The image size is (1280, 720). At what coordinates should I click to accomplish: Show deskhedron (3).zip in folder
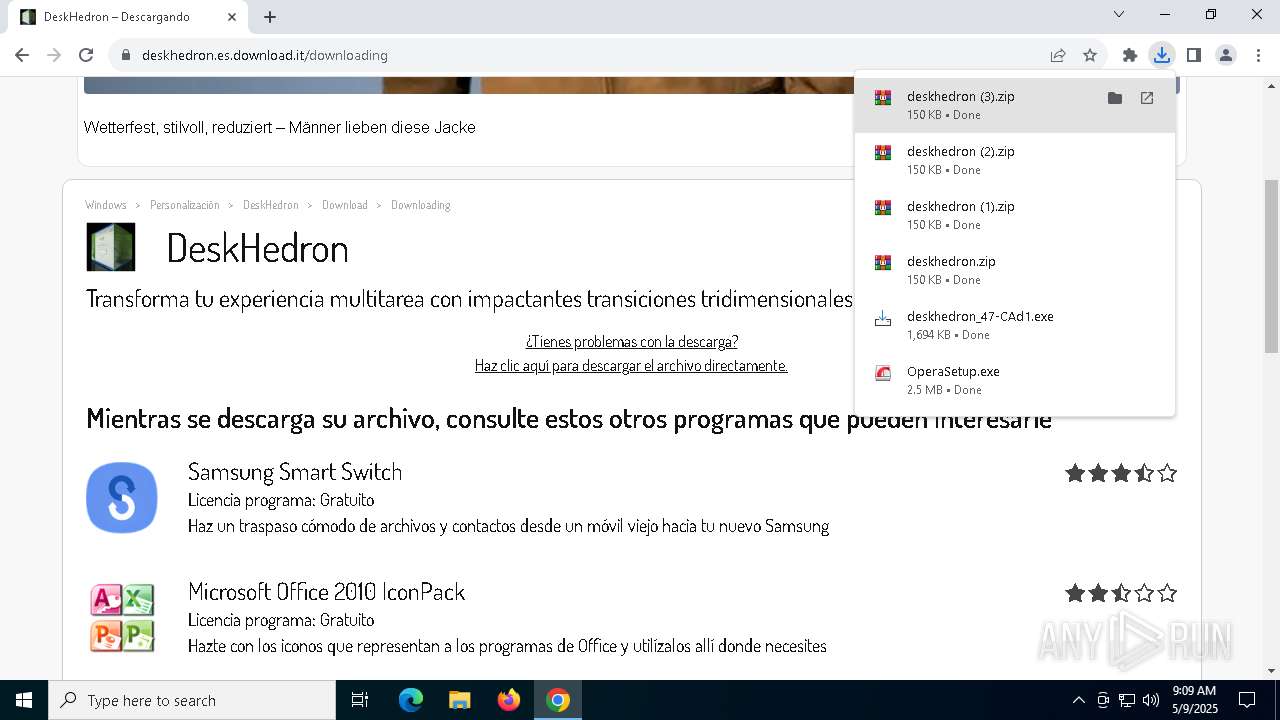pos(1115,98)
